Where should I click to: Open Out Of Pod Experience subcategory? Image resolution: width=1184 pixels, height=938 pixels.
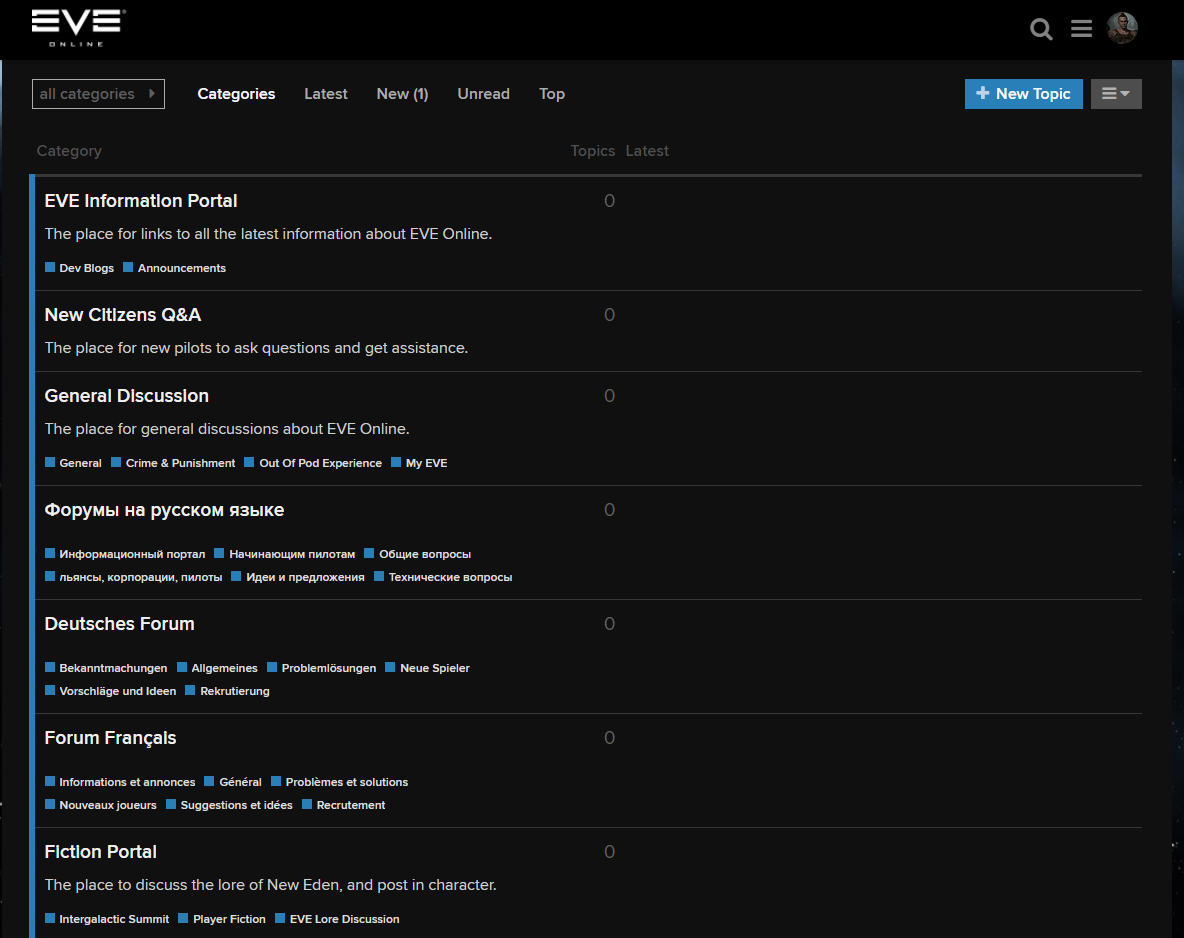[313, 463]
